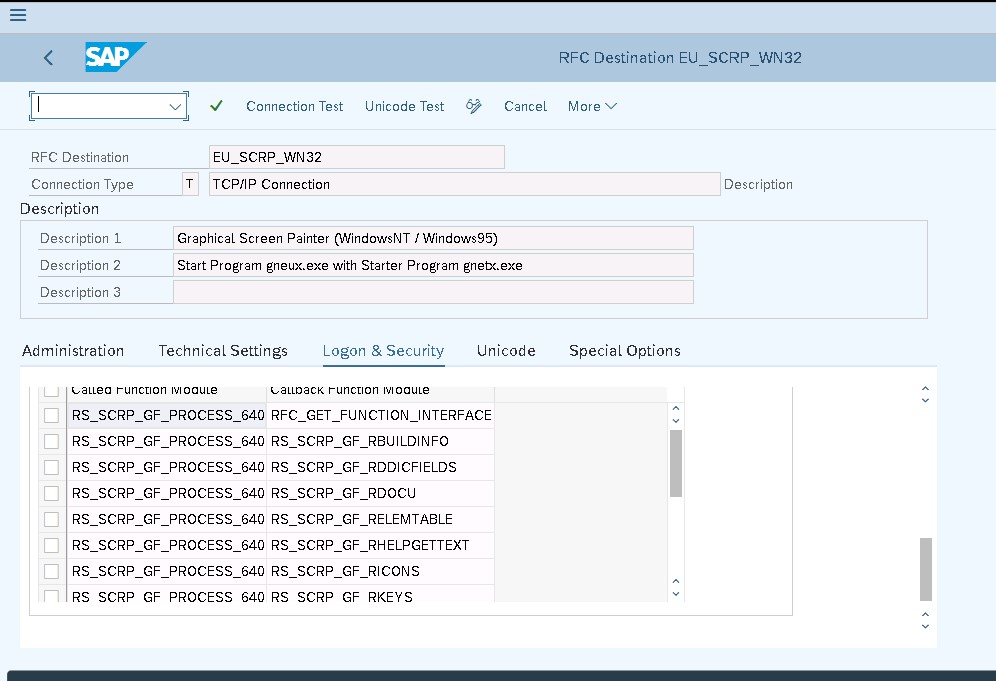Click the RS_SCRP_GF_RKEYS callback cell
996x681 pixels.
click(380, 594)
